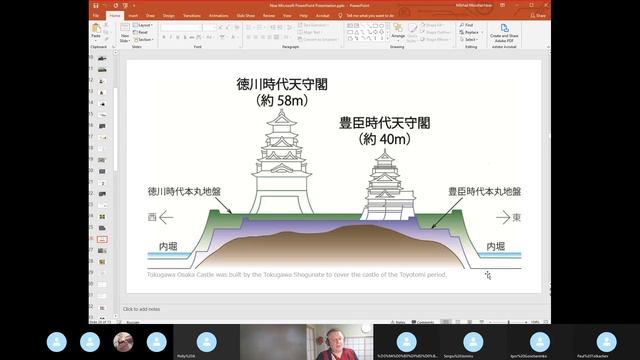Screen dimensions: 640x360
Task: Click the Replace button
Action: coord(469,32)
